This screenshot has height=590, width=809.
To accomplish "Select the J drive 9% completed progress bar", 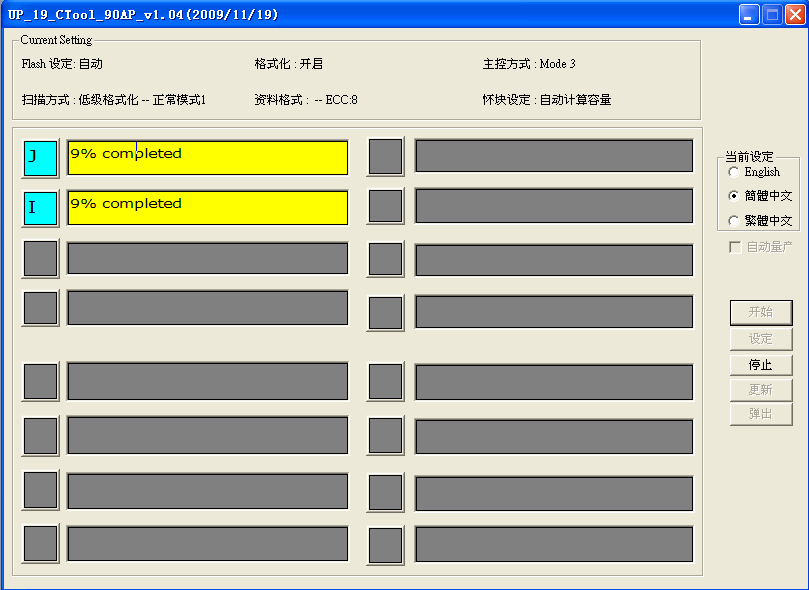I will click(x=207, y=158).
